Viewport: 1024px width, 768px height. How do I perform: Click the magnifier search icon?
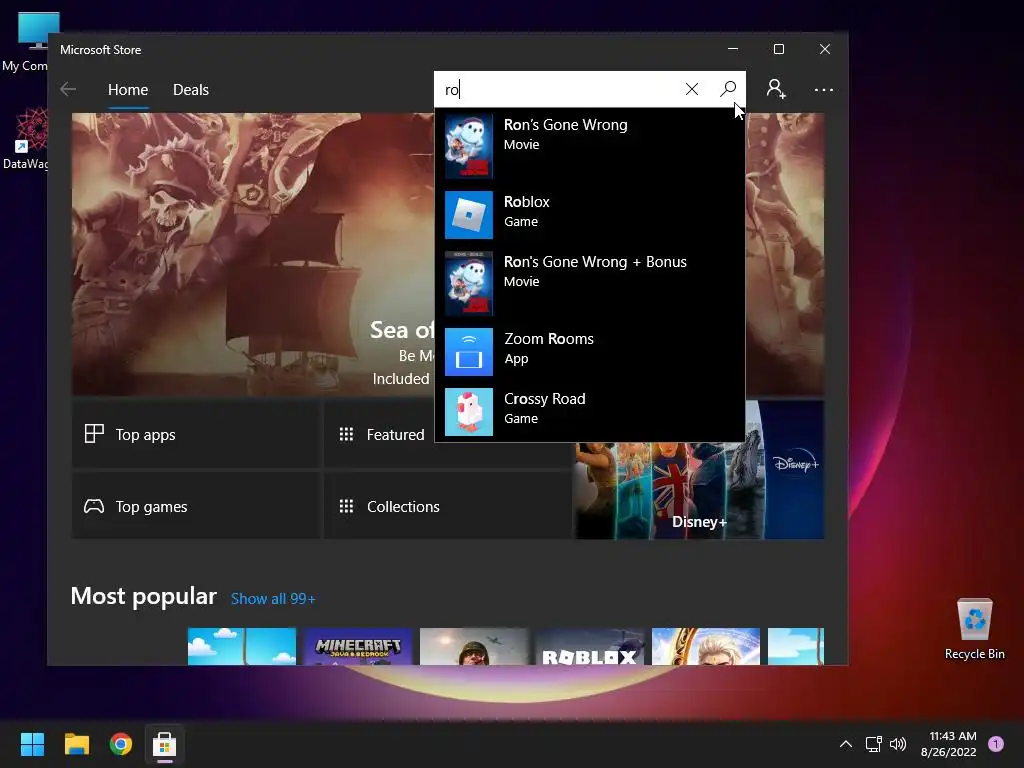coord(728,89)
